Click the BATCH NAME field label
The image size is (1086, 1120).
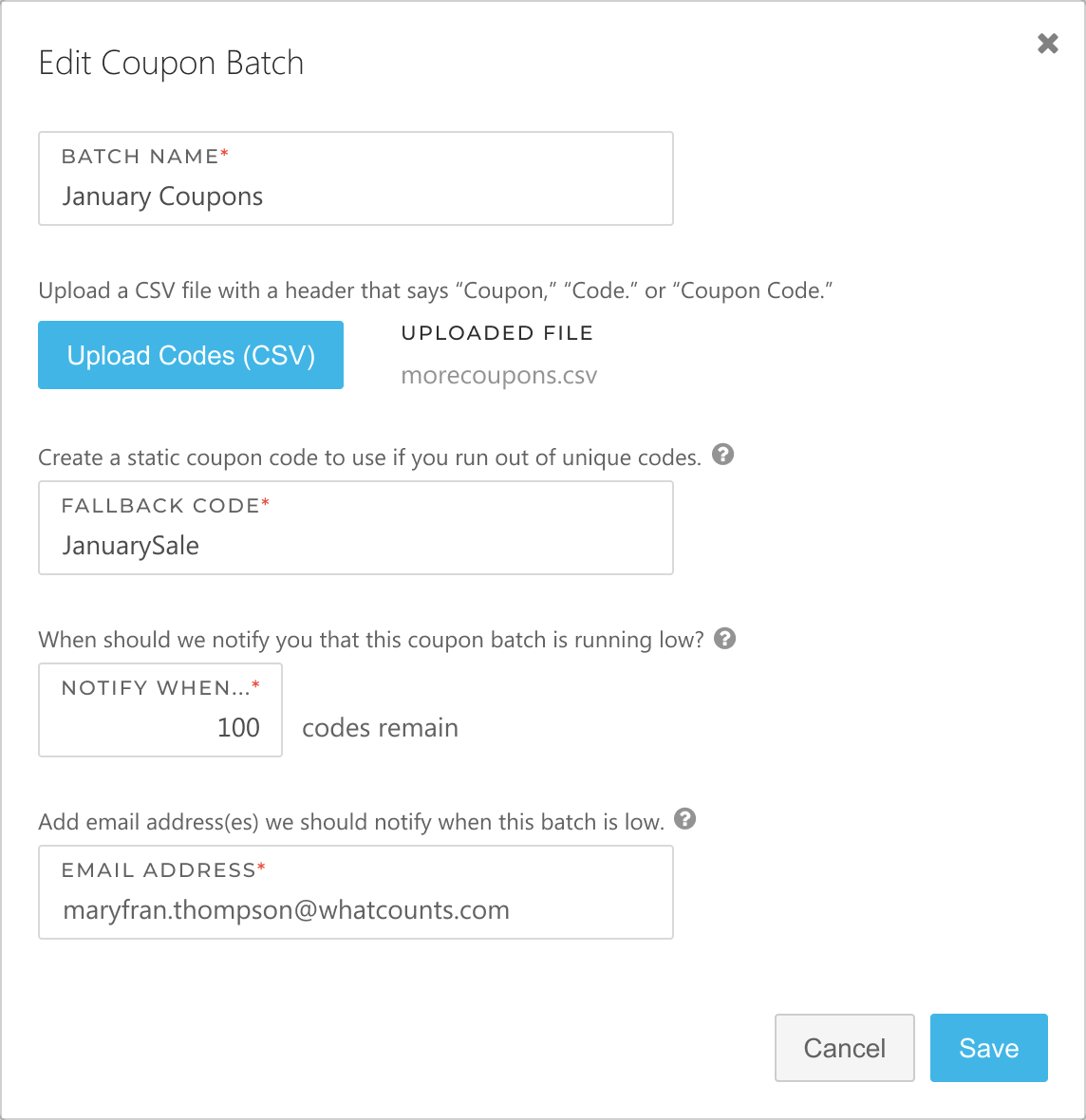click(140, 157)
